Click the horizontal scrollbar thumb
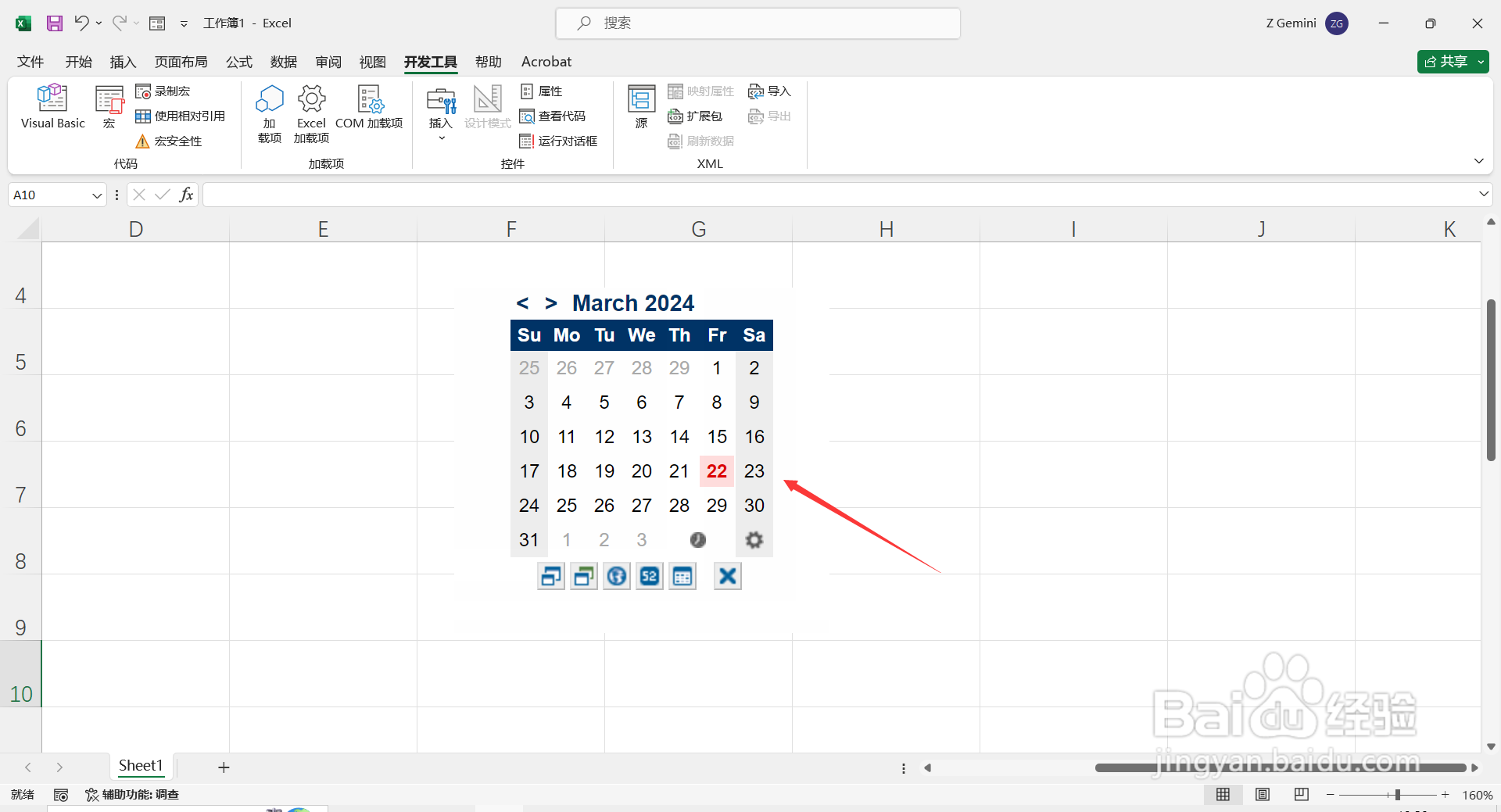The width and height of the screenshot is (1501, 812). [1281, 767]
